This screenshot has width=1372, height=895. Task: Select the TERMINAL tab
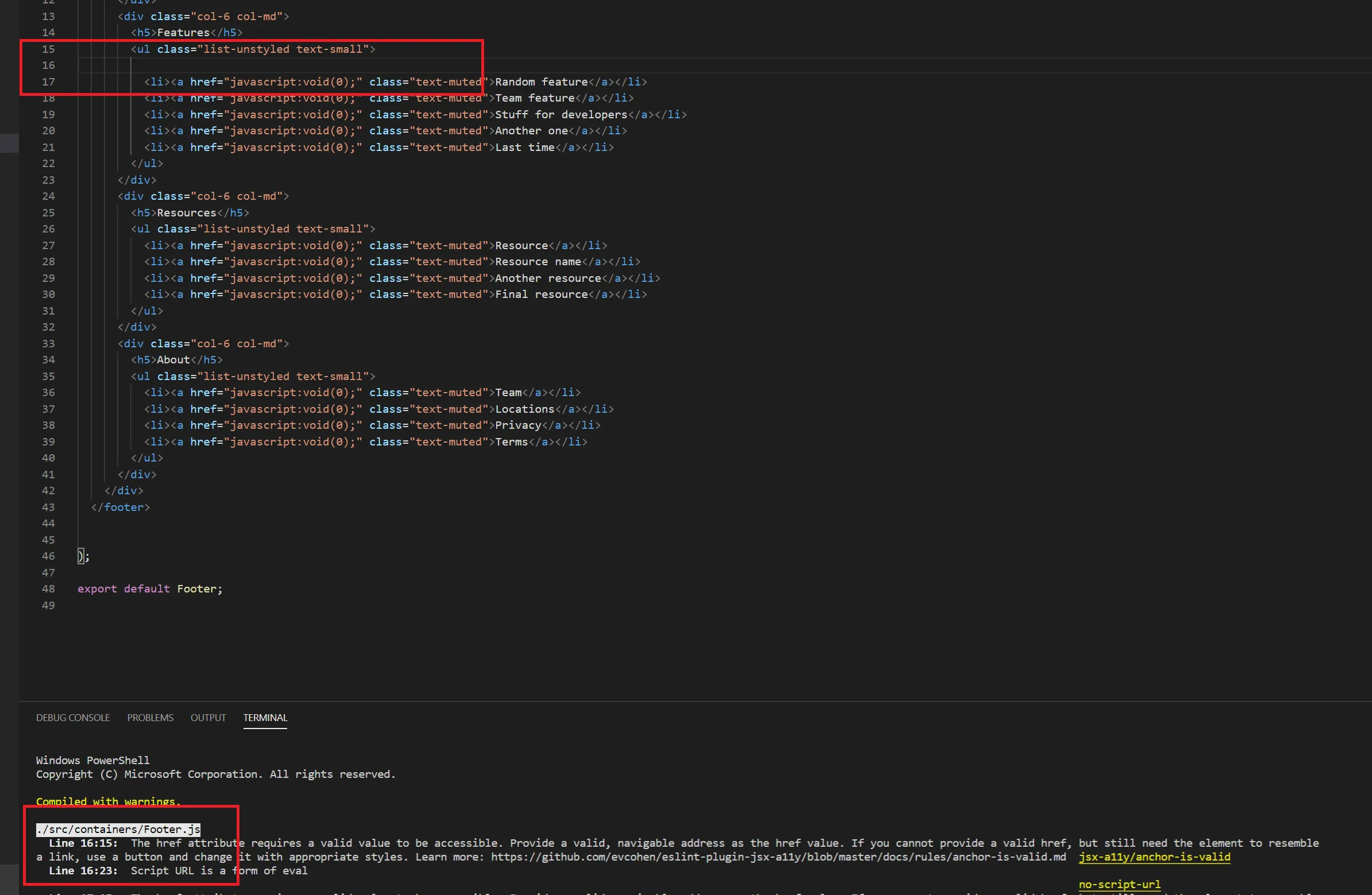pos(265,718)
